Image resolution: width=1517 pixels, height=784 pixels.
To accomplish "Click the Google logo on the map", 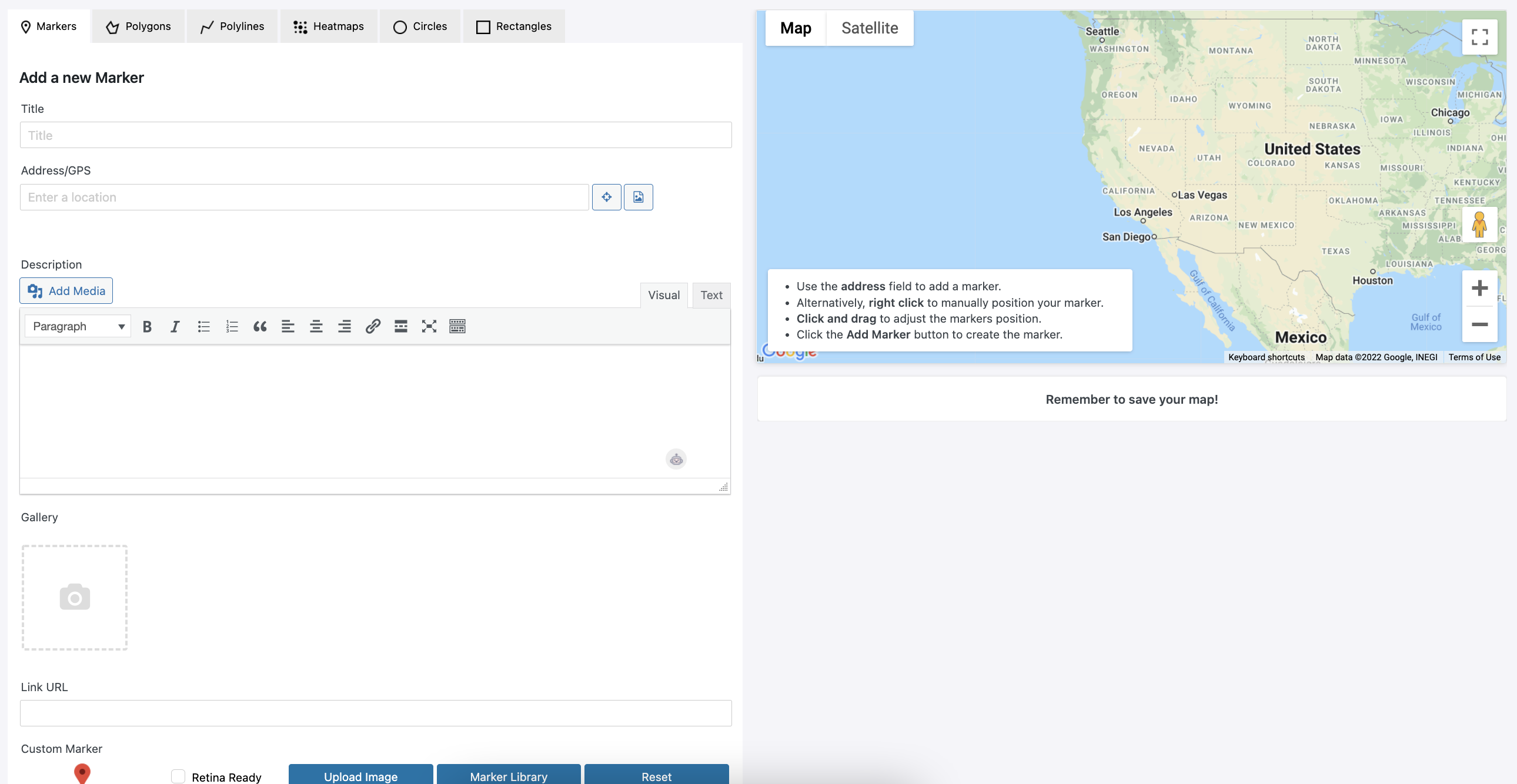I will [x=789, y=351].
